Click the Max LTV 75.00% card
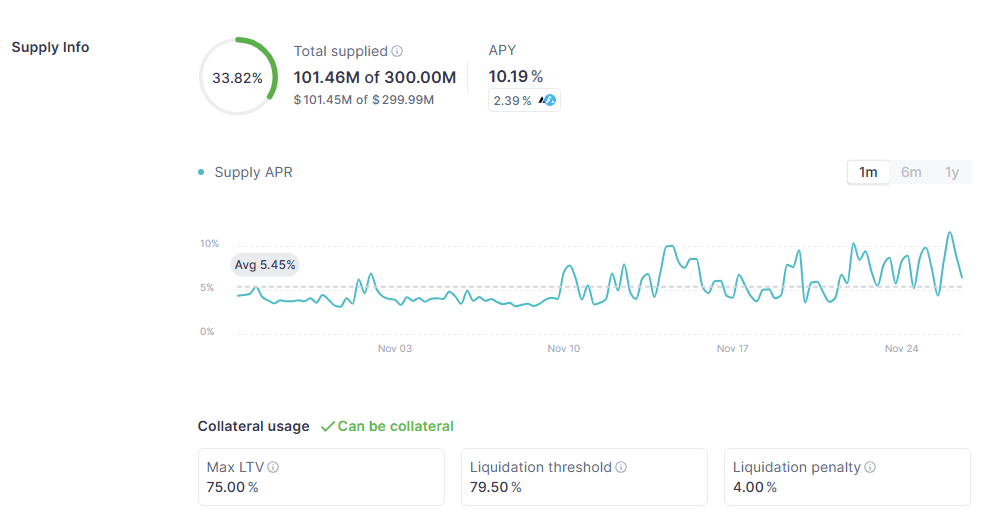 (321, 477)
